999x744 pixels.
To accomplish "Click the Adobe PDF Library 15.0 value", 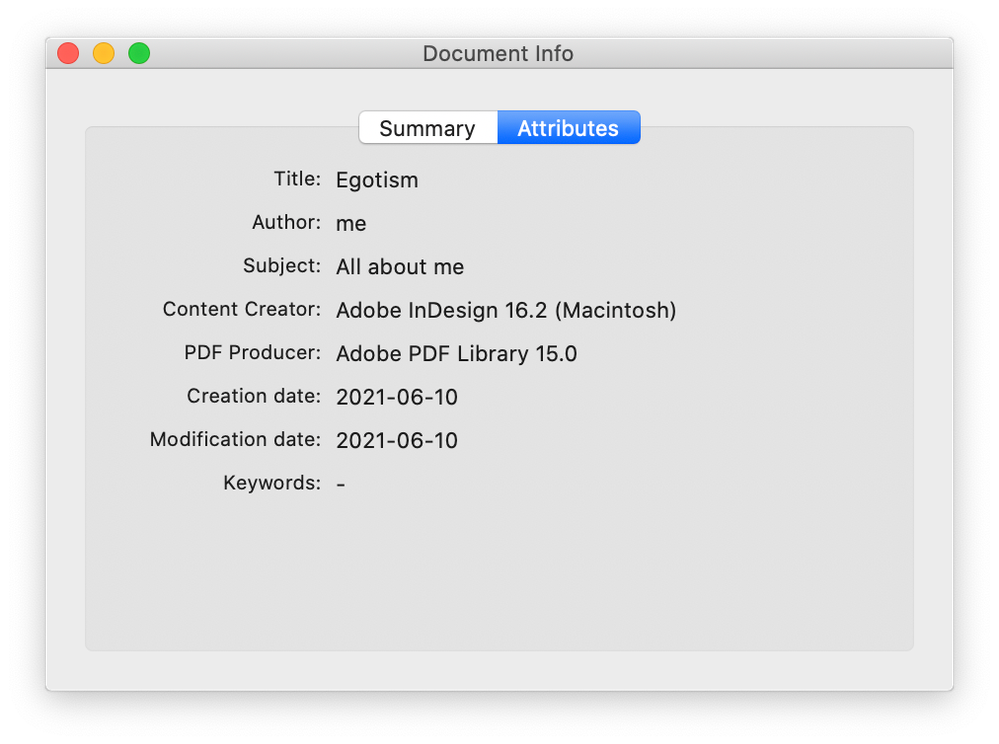I will coord(456,353).
